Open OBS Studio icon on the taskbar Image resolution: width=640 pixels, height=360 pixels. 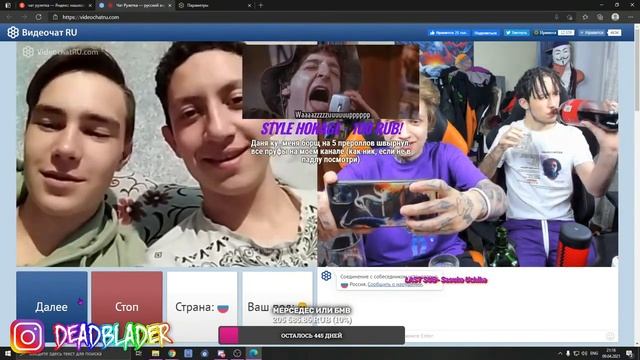point(237,353)
